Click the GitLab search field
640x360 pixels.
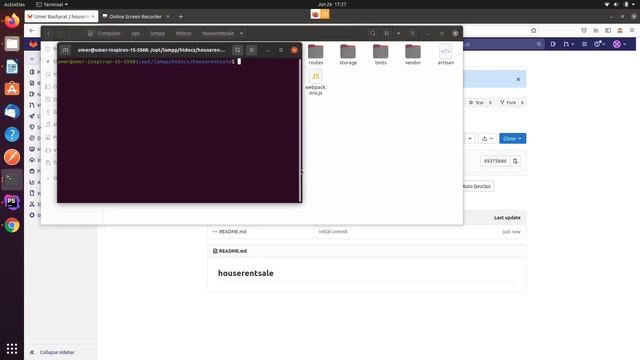pyautogui.click(x=503, y=44)
